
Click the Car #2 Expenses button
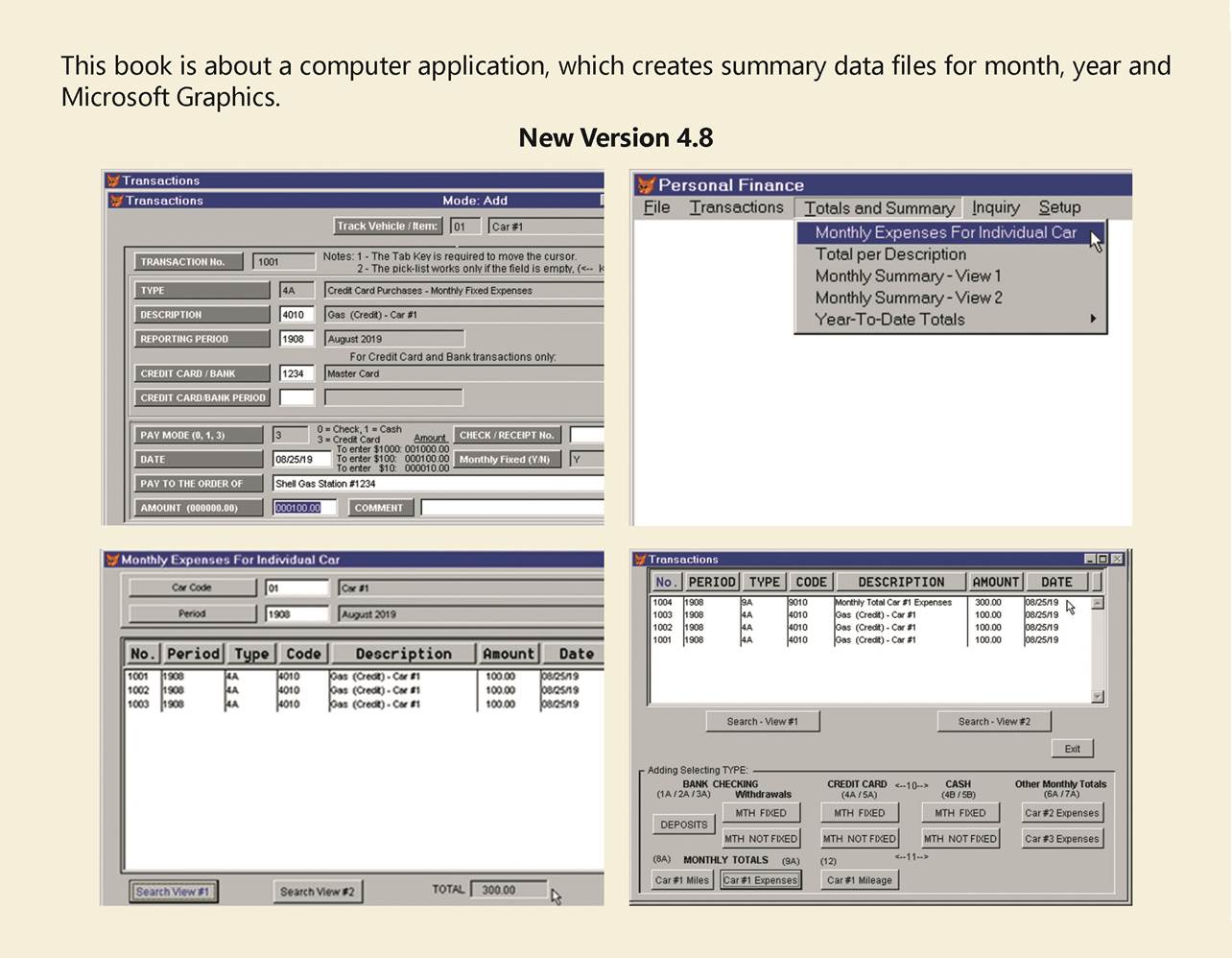point(1062,813)
